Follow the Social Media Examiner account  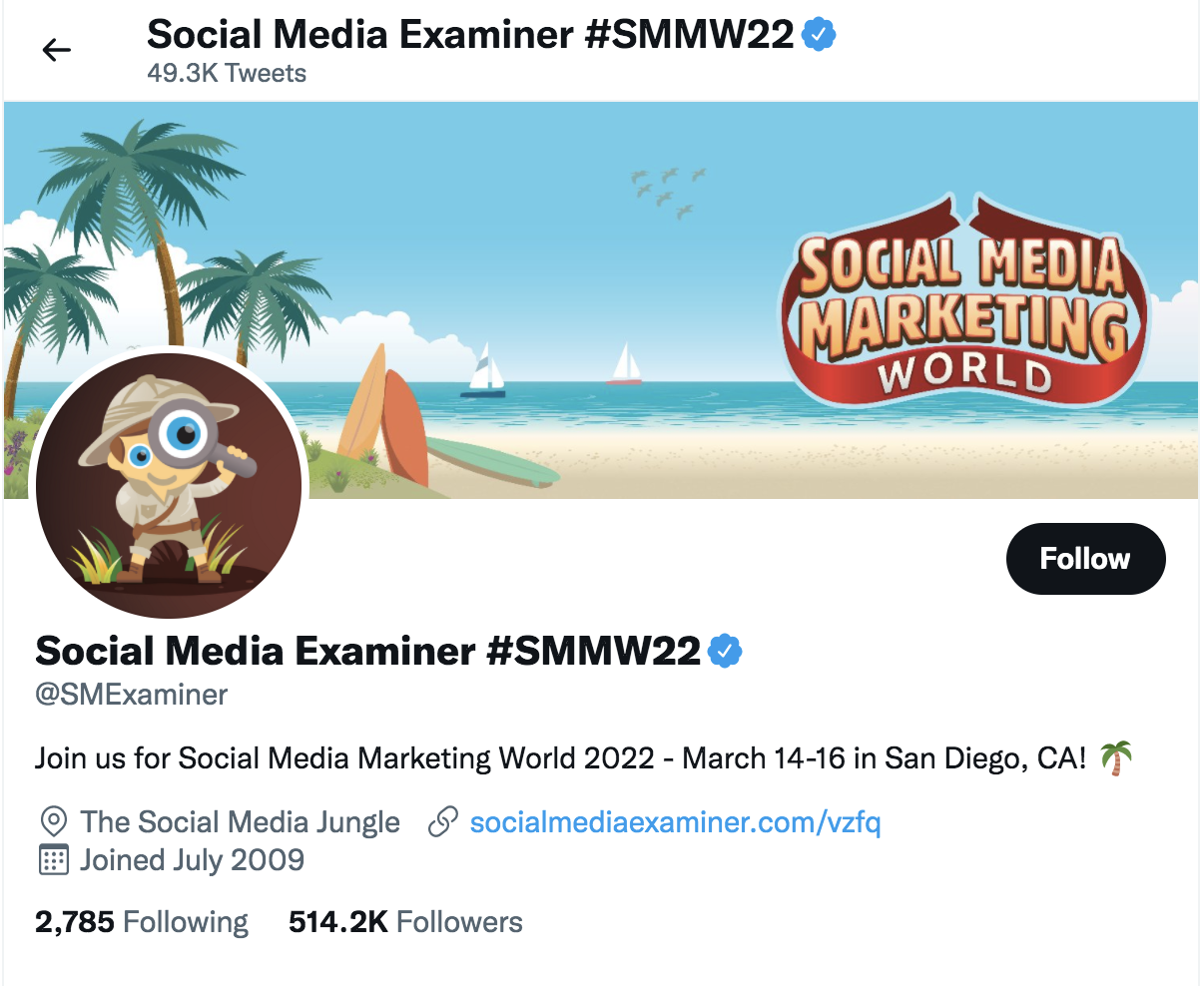point(1085,559)
